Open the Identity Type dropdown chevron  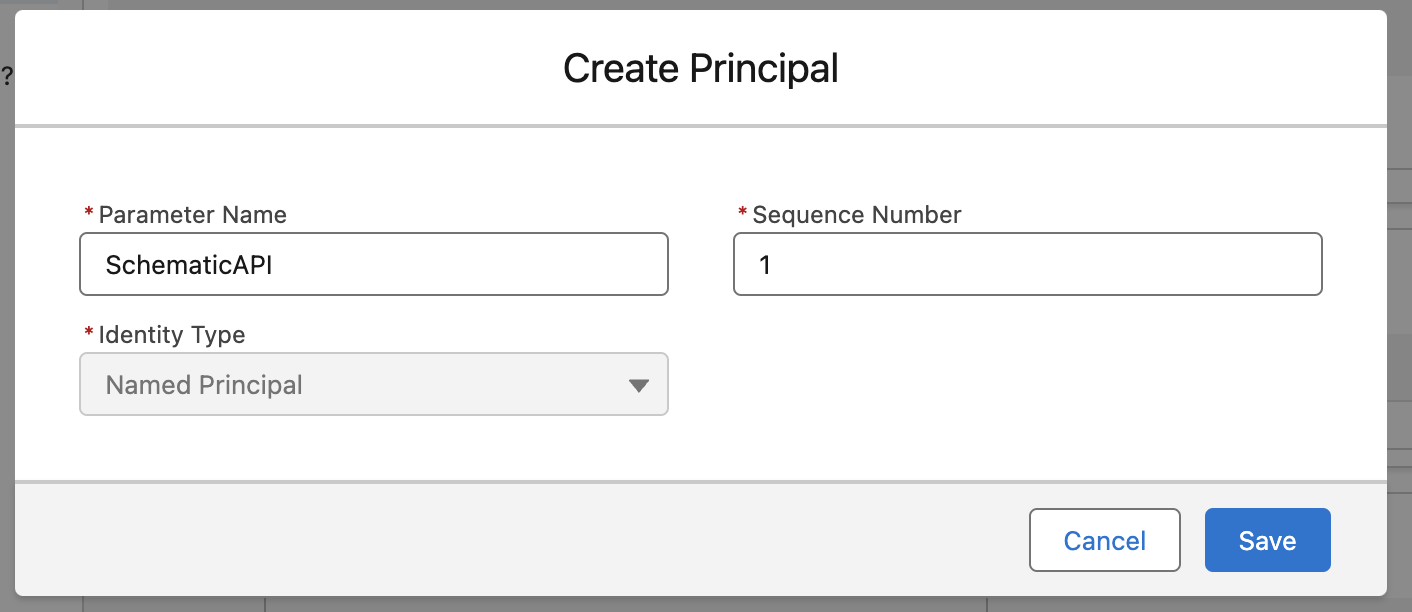pos(641,384)
